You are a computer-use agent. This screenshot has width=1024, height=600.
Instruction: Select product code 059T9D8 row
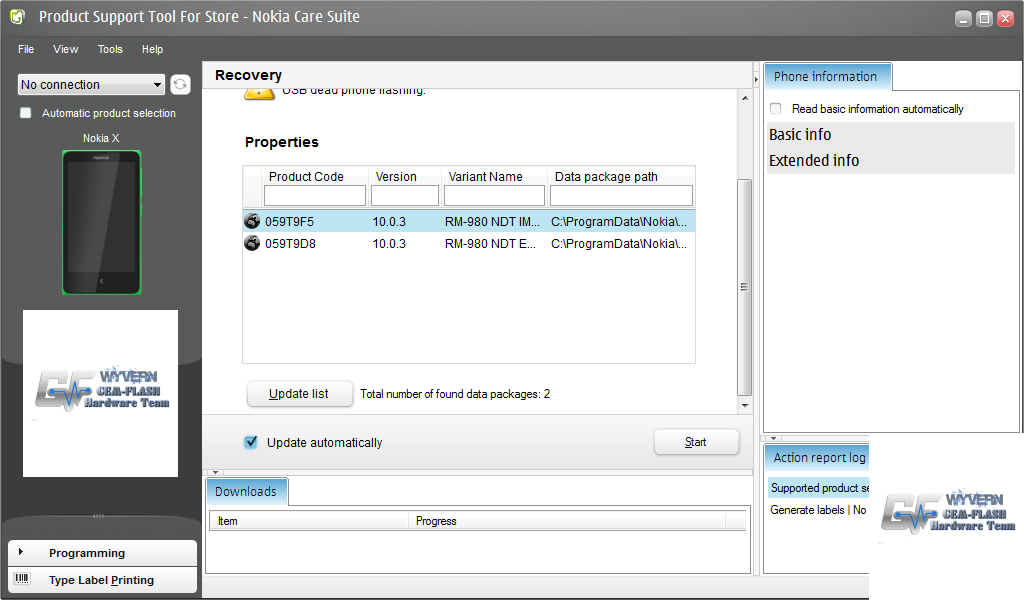(x=469, y=244)
